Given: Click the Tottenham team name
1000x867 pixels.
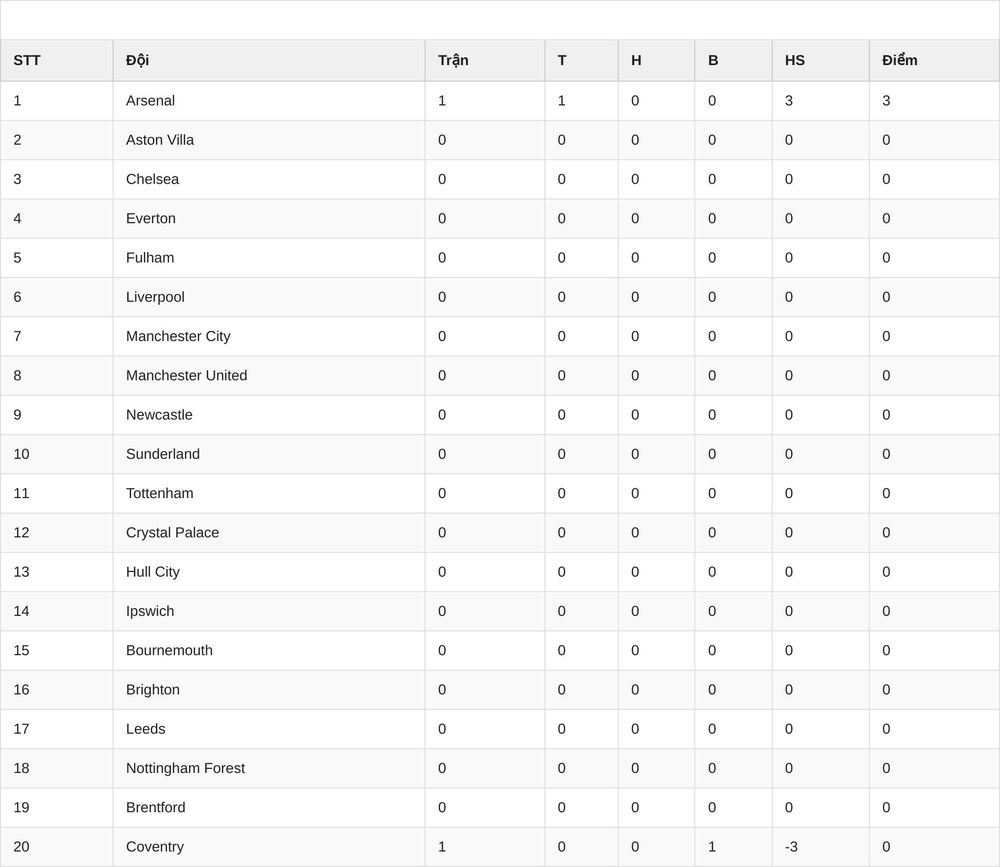Looking at the screenshot, I should [x=159, y=493].
